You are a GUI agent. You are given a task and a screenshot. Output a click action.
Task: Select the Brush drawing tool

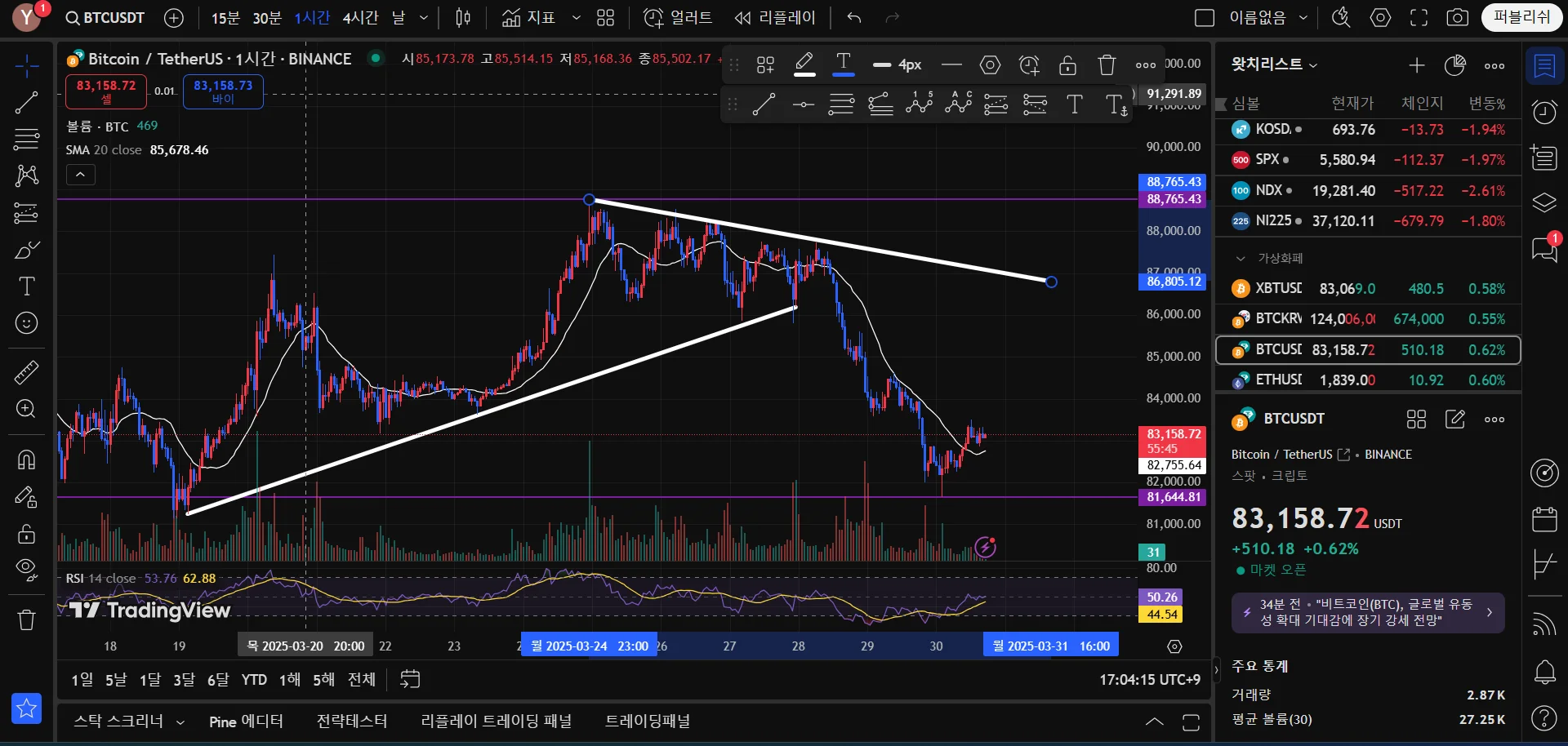[x=26, y=250]
